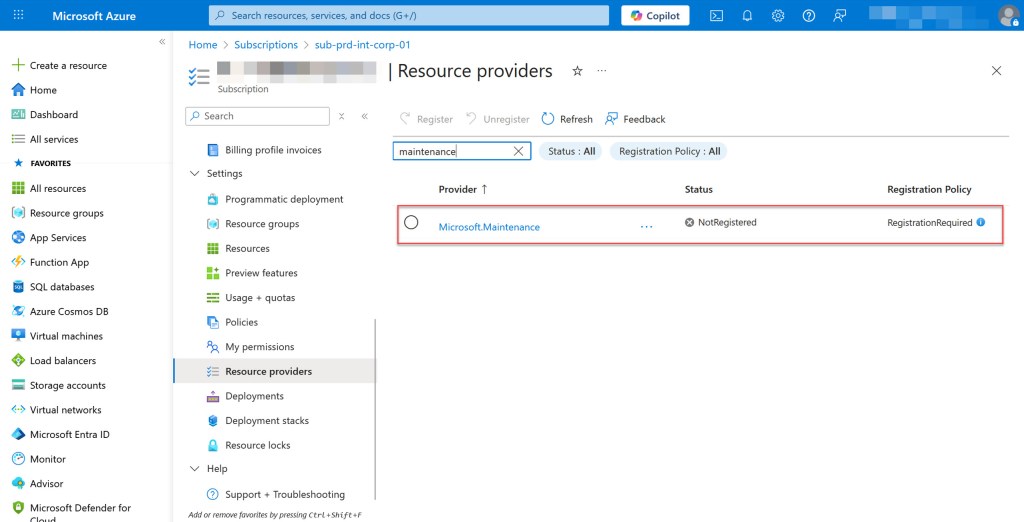The width and height of the screenshot is (1024, 522).
Task: Clear the maintenance filter text
Action: (x=518, y=151)
